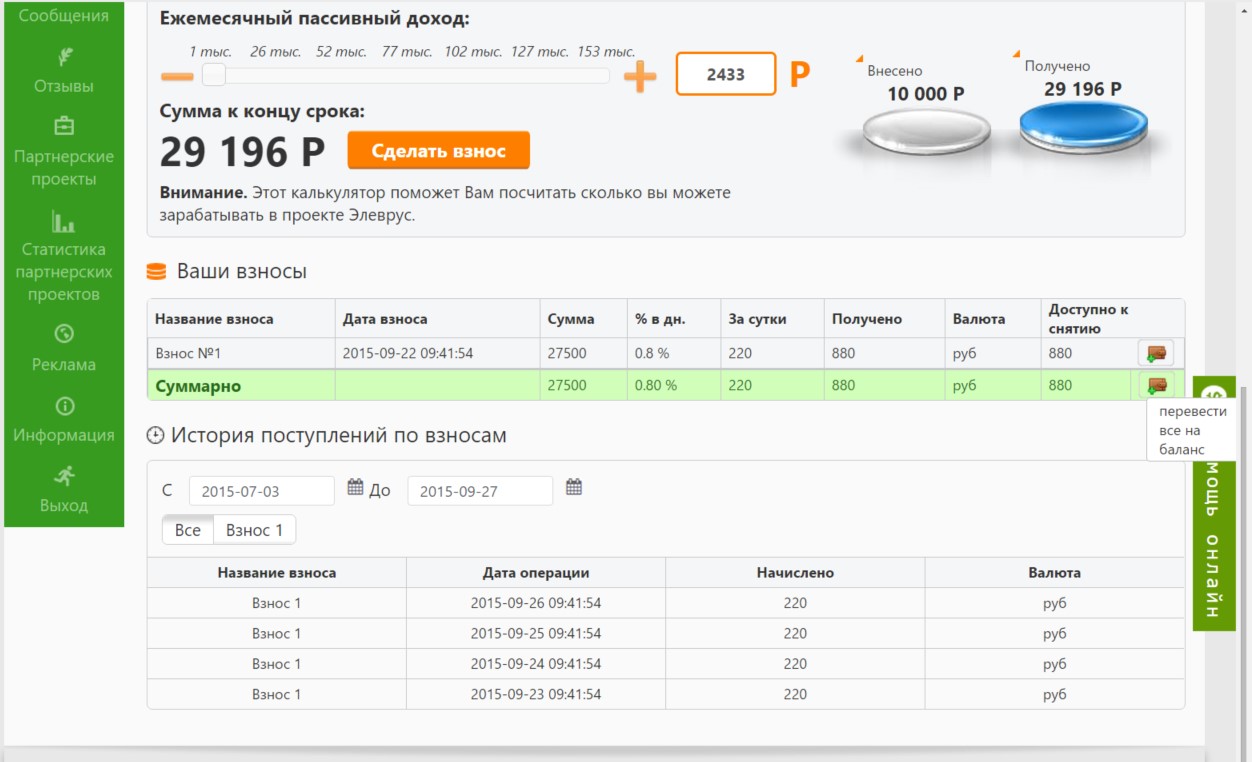1252x762 pixels.
Task: Click history row dated 2015-09-25 09:41:54
Action: coord(666,633)
